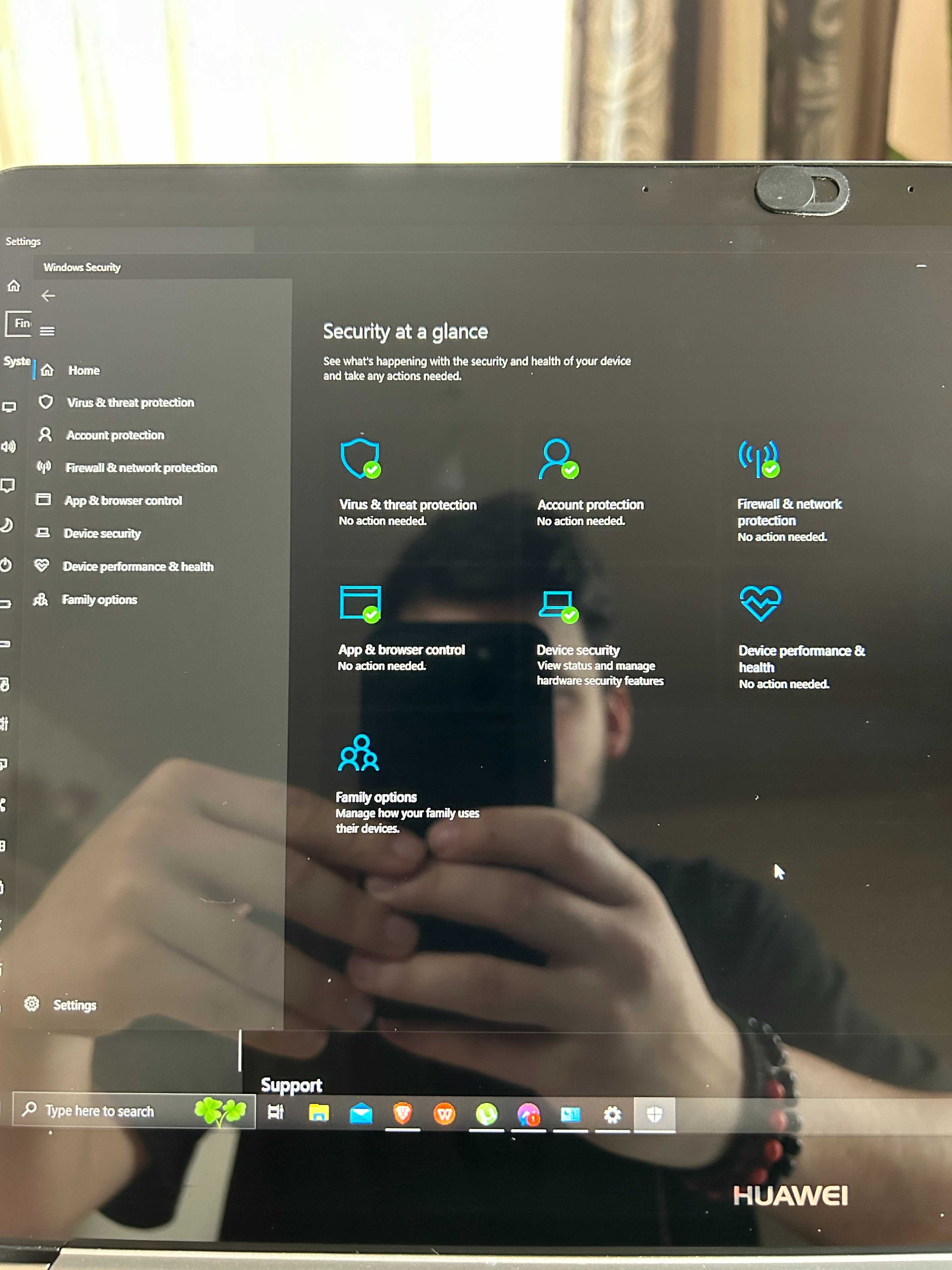Click 'View status and manage hardware security features' text

click(x=600, y=673)
